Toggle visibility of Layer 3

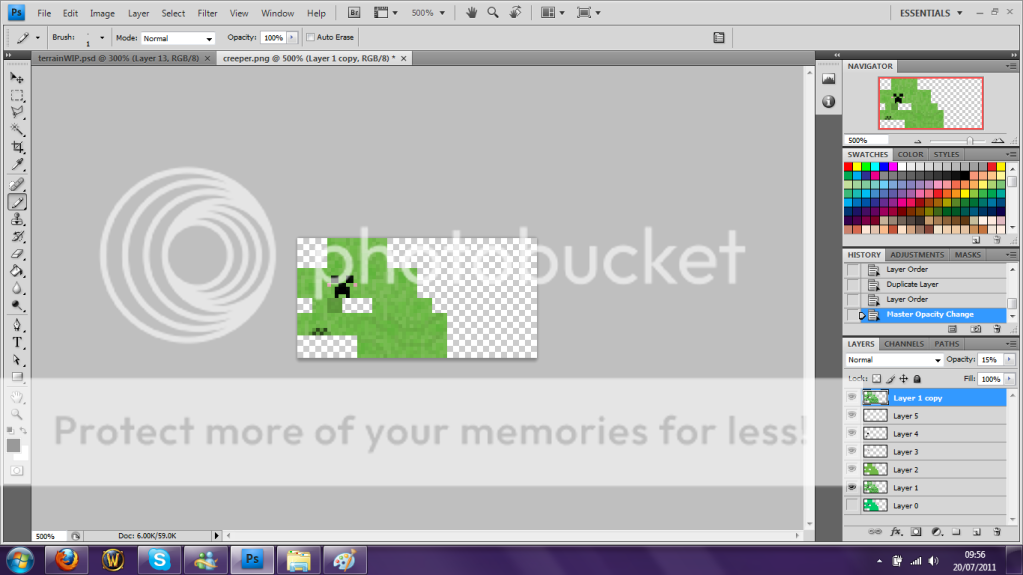pyautogui.click(x=852, y=451)
